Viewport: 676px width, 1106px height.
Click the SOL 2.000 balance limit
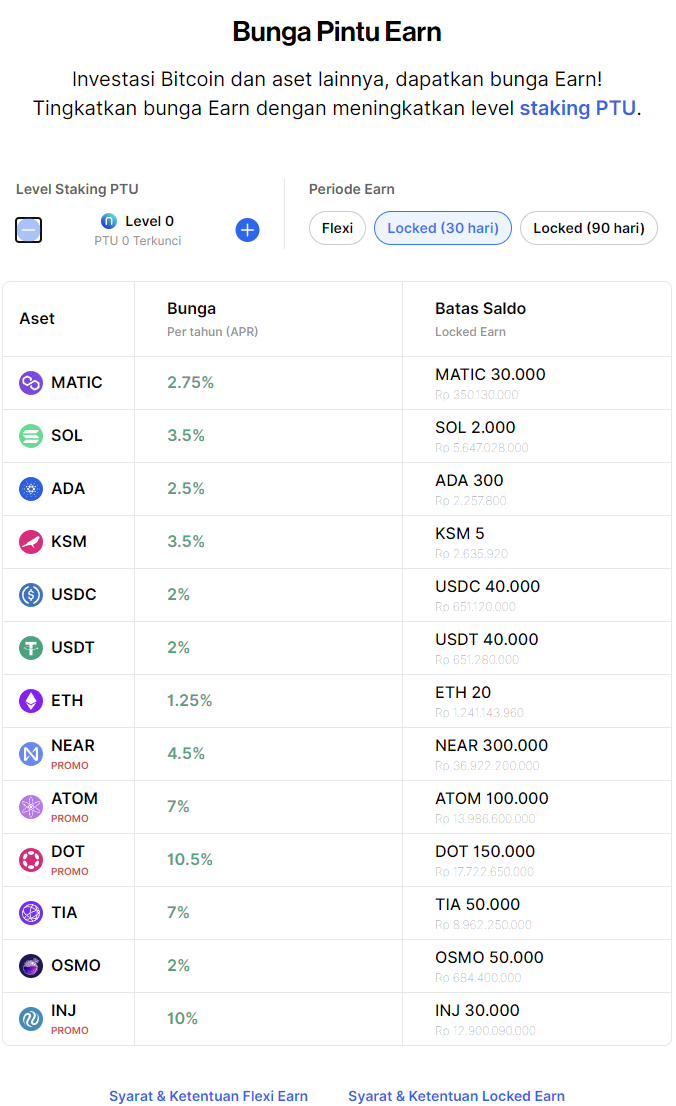(475, 427)
